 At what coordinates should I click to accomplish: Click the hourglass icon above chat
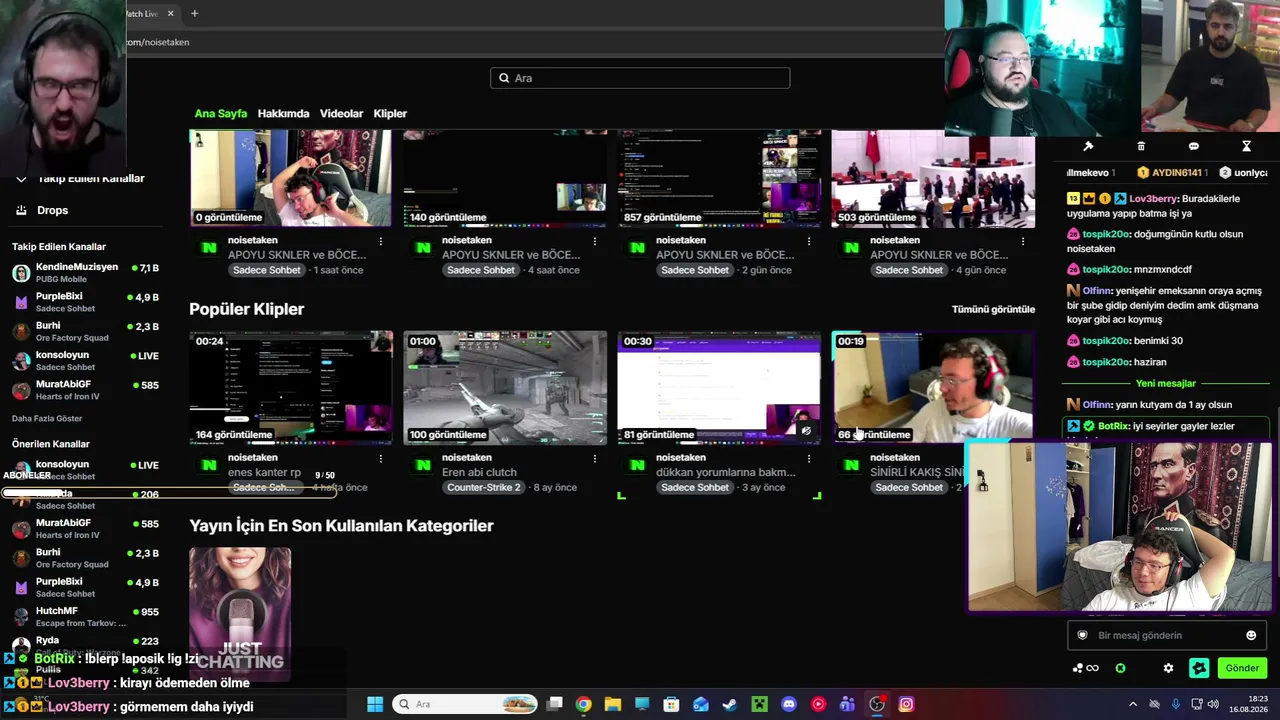tap(1246, 146)
